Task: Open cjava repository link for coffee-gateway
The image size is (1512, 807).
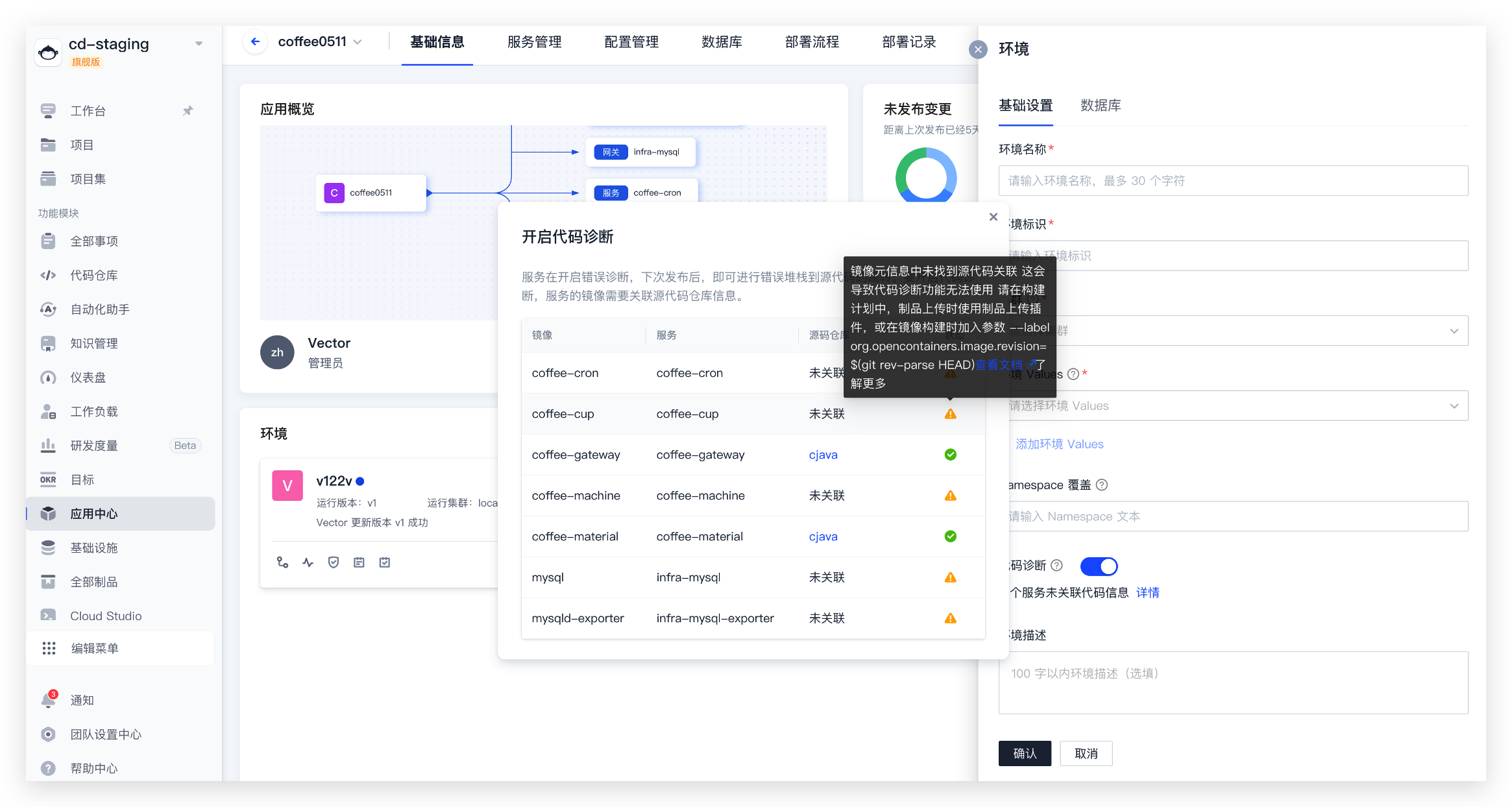Action: point(823,455)
